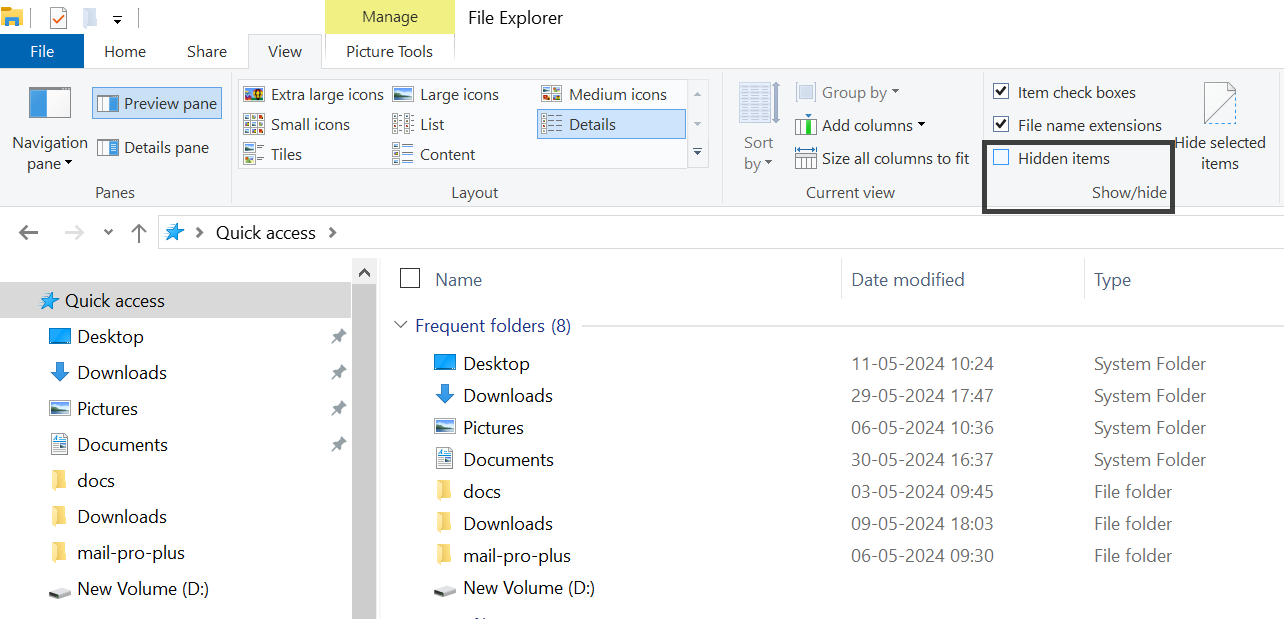Toggle the Details pane button
Image resolution: width=1284 pixels, height=619 pixels.
coord(153,147)
